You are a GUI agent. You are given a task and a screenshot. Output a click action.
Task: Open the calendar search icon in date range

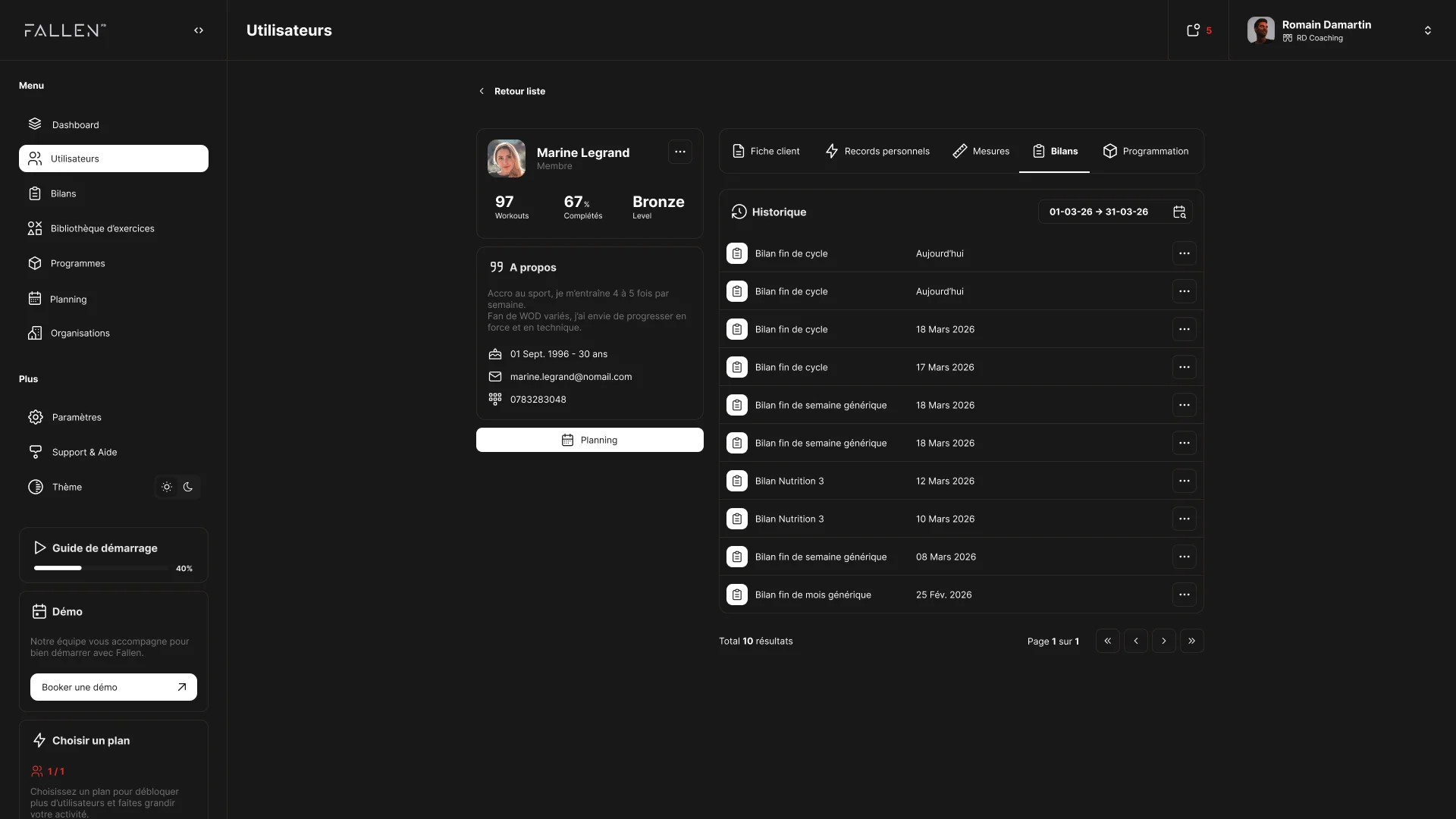tap(1179, 212)
